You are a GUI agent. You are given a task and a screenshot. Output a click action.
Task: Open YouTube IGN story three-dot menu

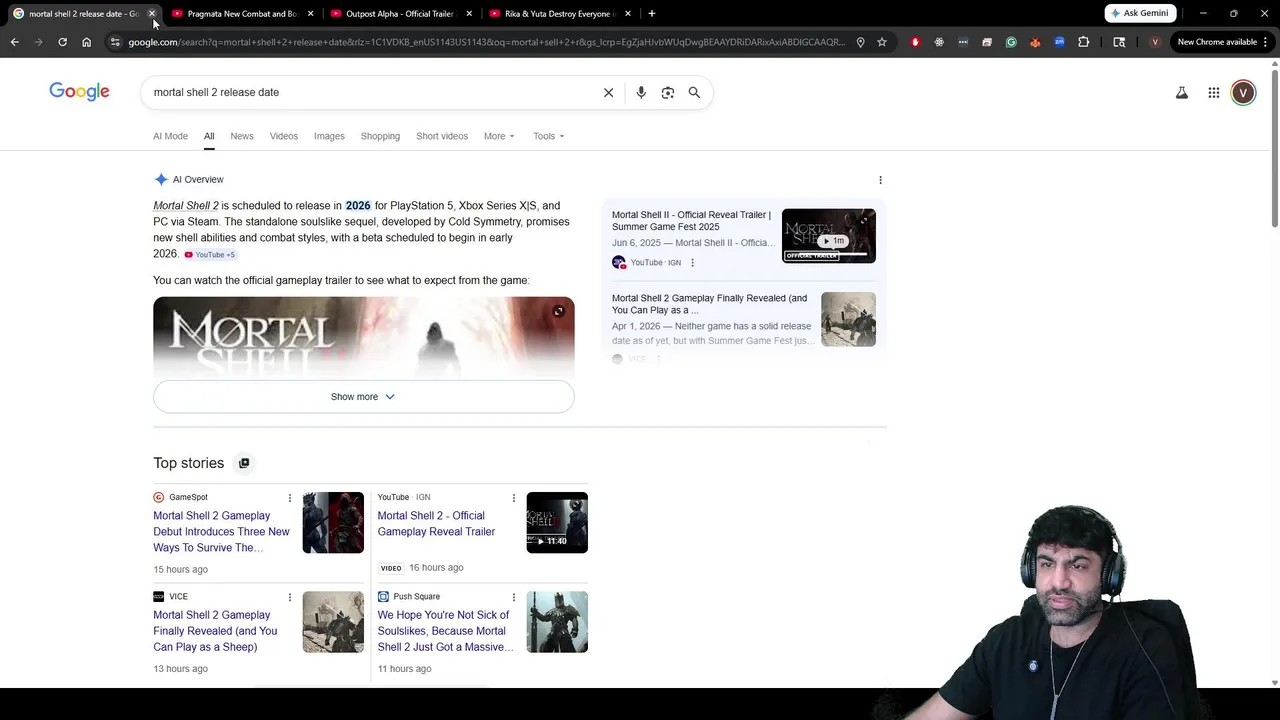[x=514, y=498]
